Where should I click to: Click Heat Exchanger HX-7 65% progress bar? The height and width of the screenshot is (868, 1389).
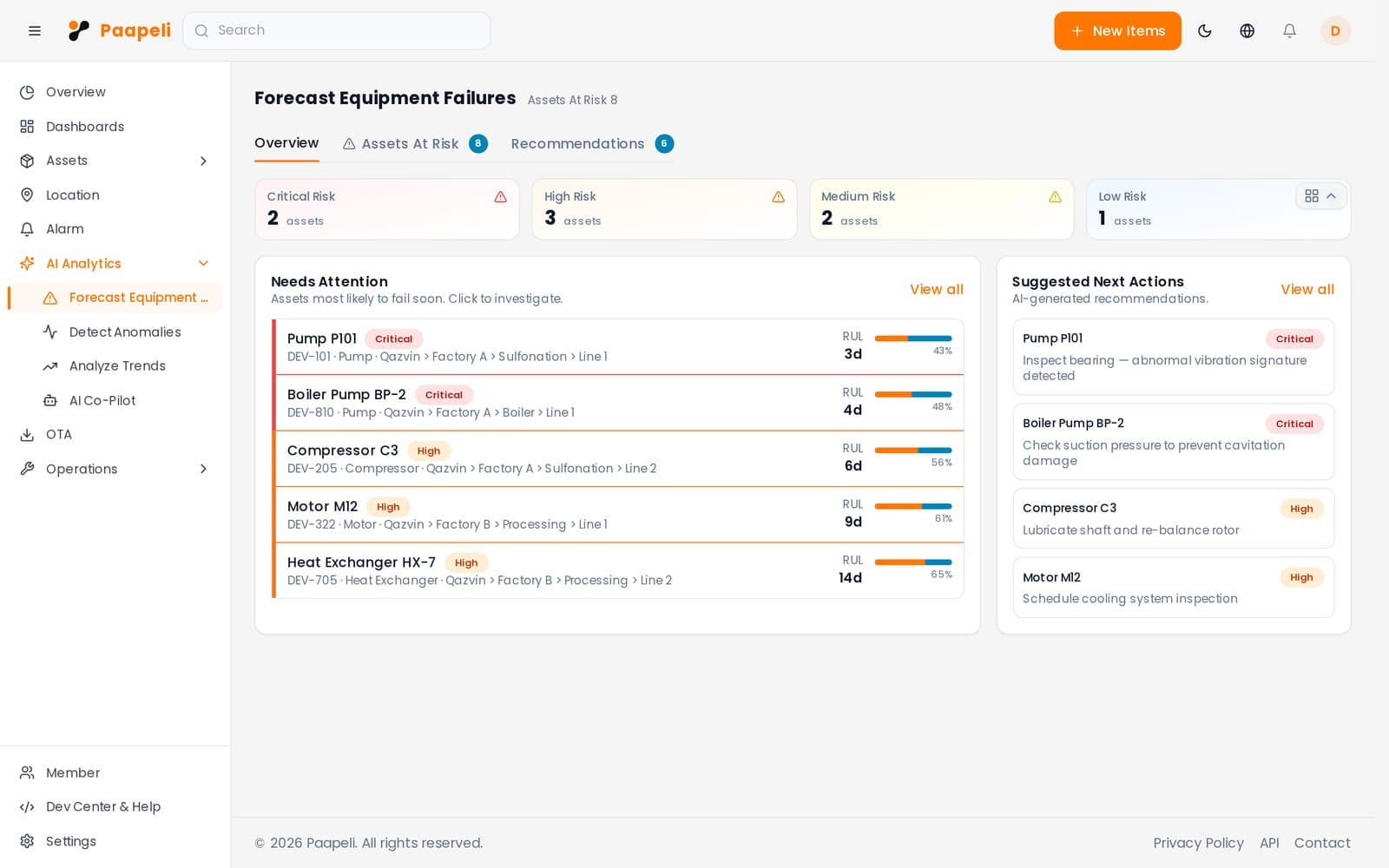coord(913,562)
